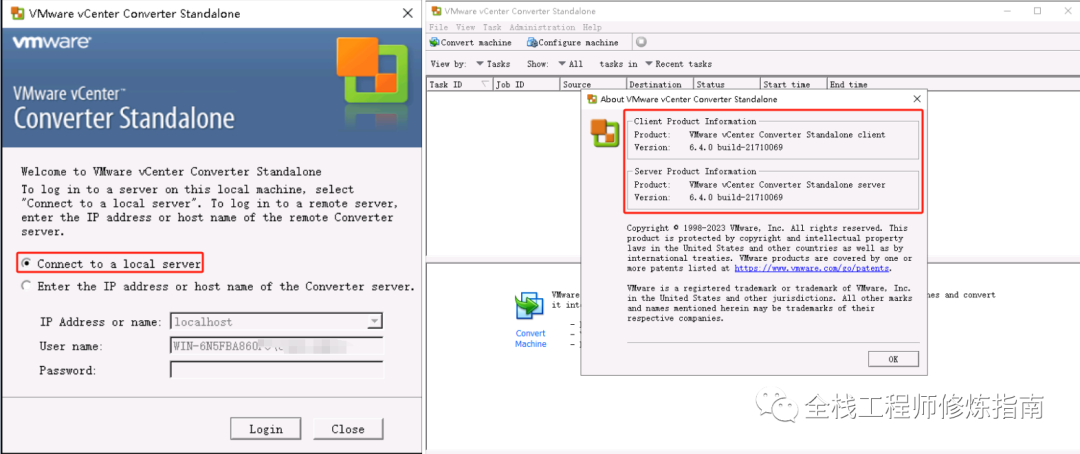Click the Status column header

point(727,85)
